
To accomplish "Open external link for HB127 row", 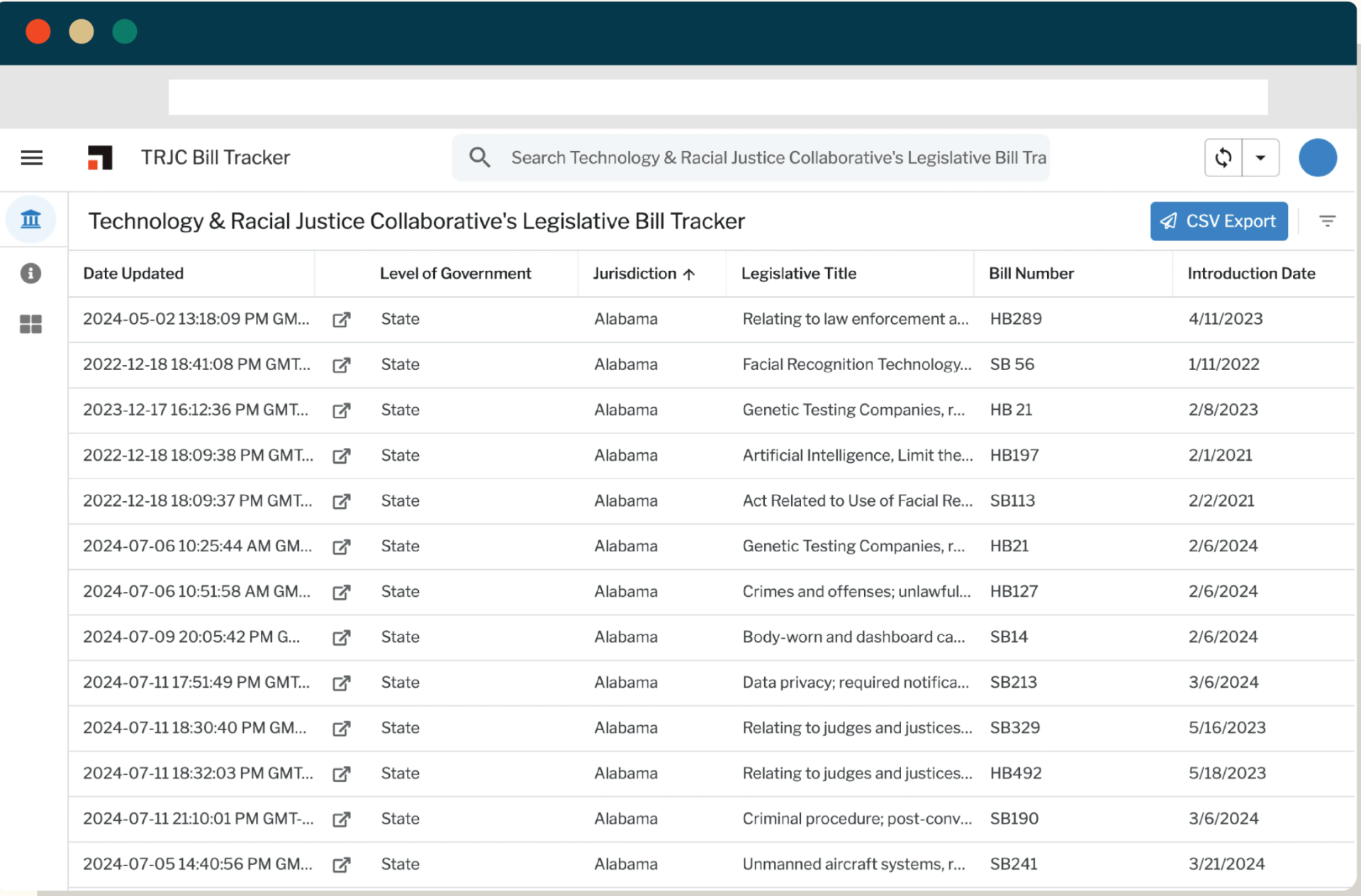I will (x=342, y=592).
